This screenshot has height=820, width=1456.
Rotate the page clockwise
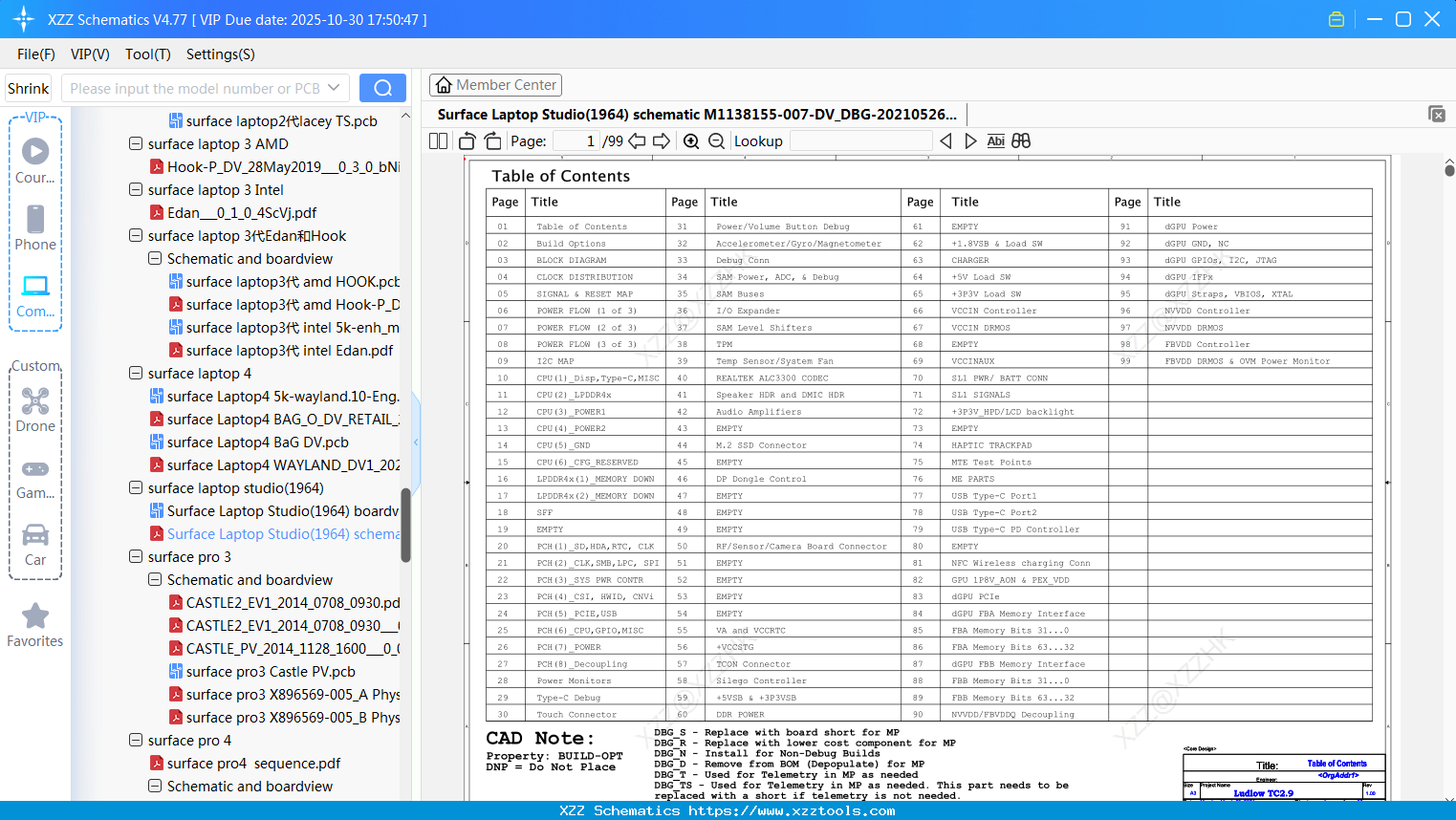click(x=492, y=140)
